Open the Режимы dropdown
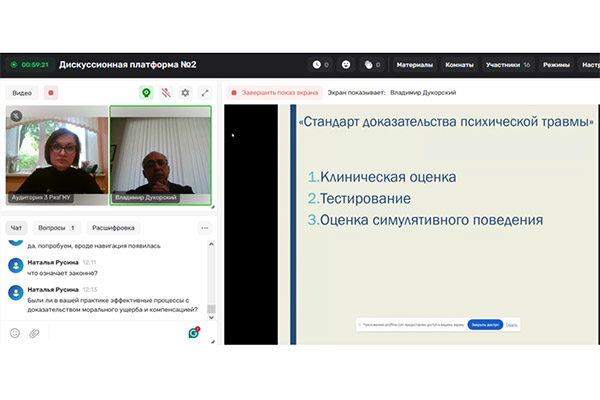 pos(556,65)
